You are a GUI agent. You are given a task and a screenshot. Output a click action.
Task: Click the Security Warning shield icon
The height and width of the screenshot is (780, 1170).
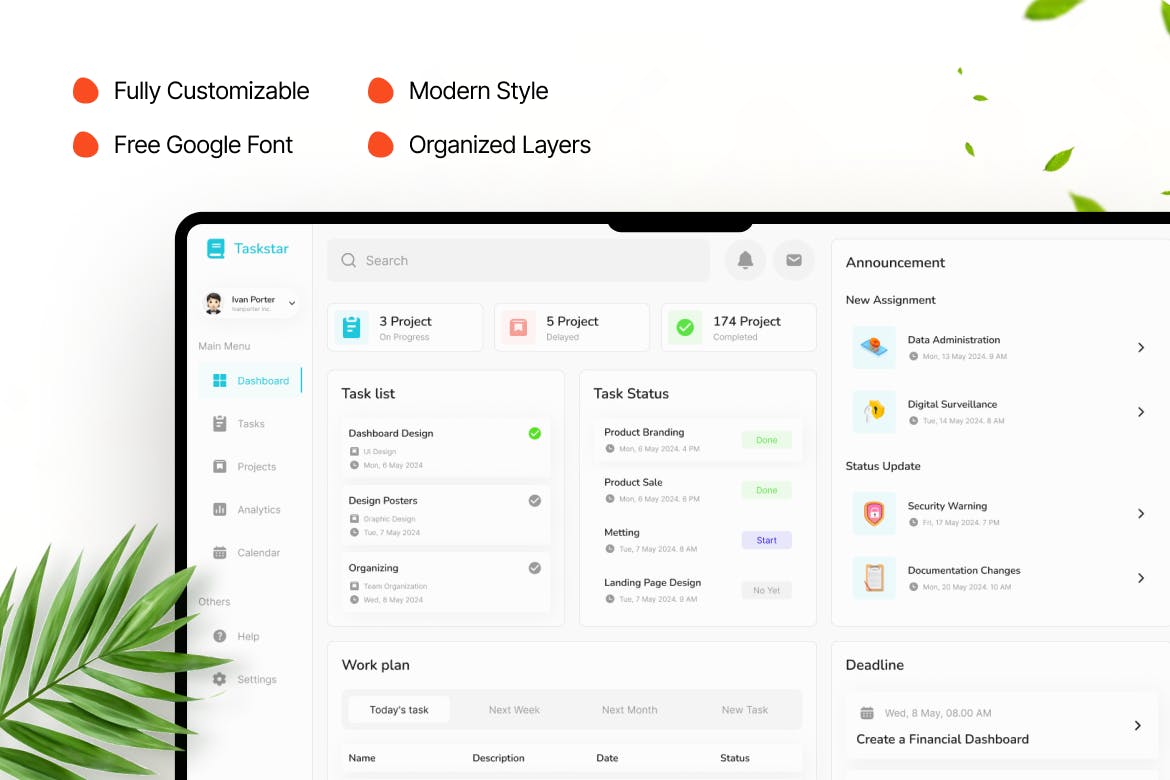click(x=874, y=513)
